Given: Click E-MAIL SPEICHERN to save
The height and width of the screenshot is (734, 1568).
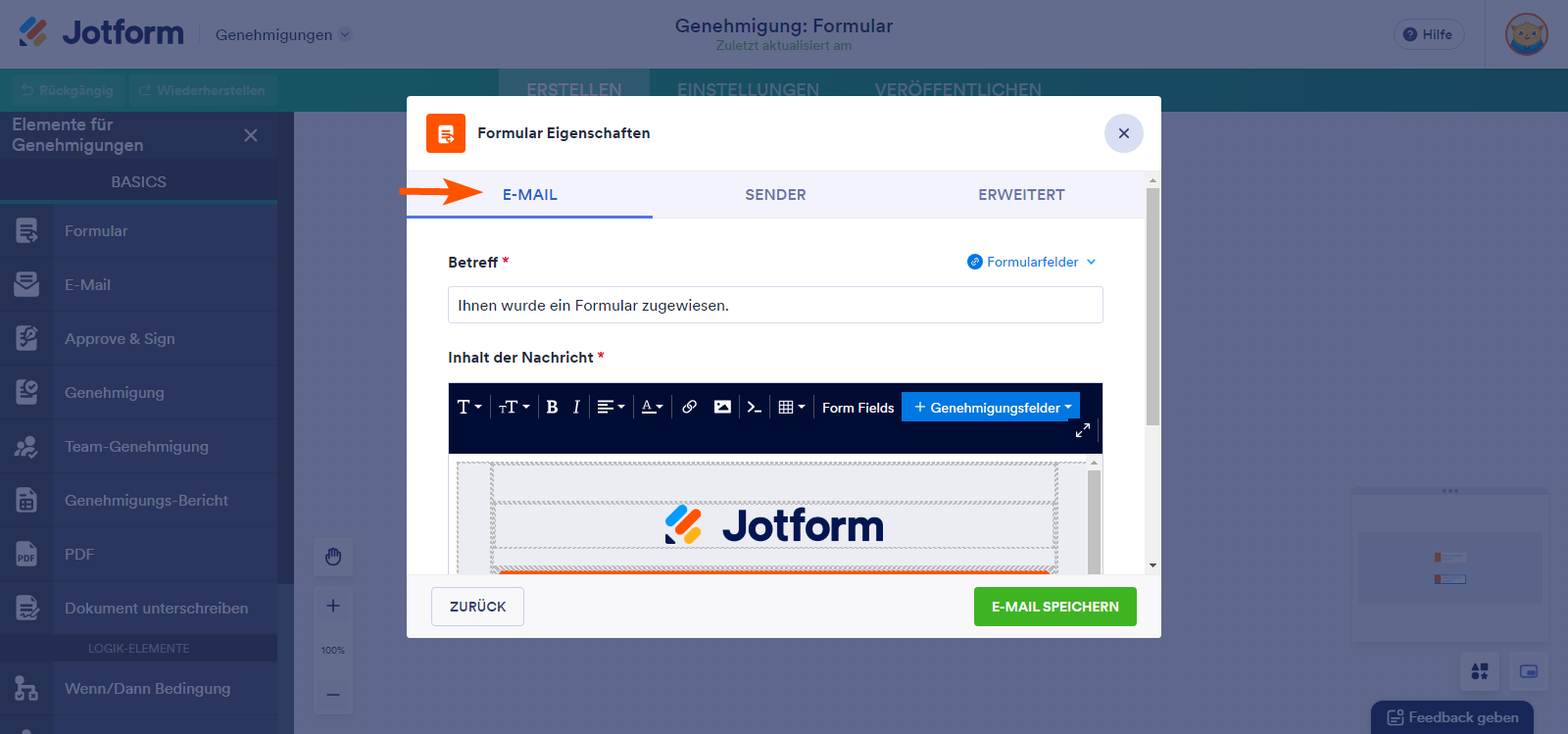Looking at the screenshot, I should pyautogui.click(x=1055, y=607).
